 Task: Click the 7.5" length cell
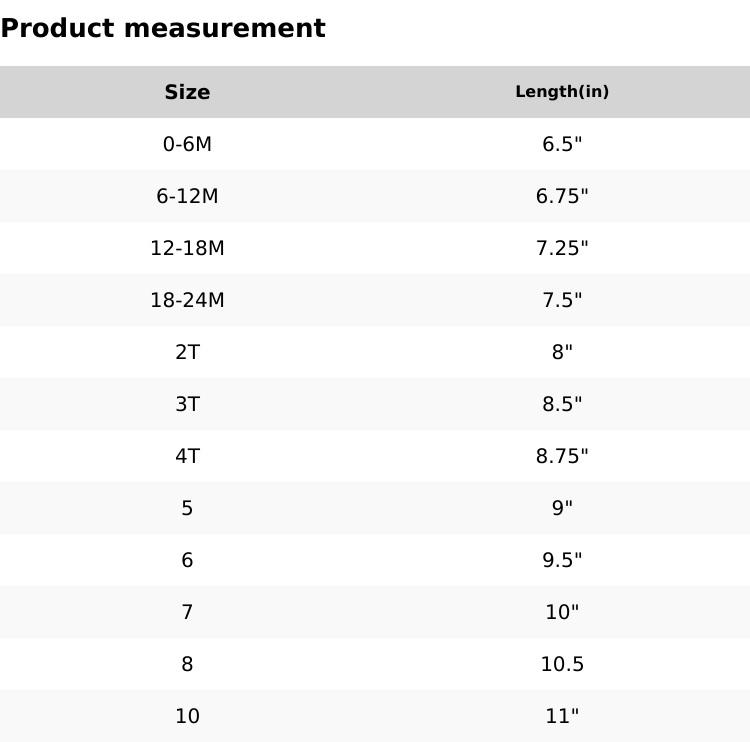[562, 300]
